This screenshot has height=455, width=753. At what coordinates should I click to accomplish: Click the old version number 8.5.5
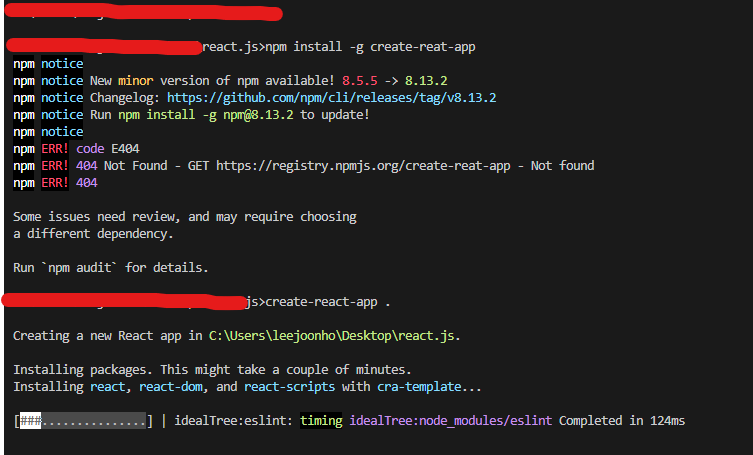pos(360,81)
